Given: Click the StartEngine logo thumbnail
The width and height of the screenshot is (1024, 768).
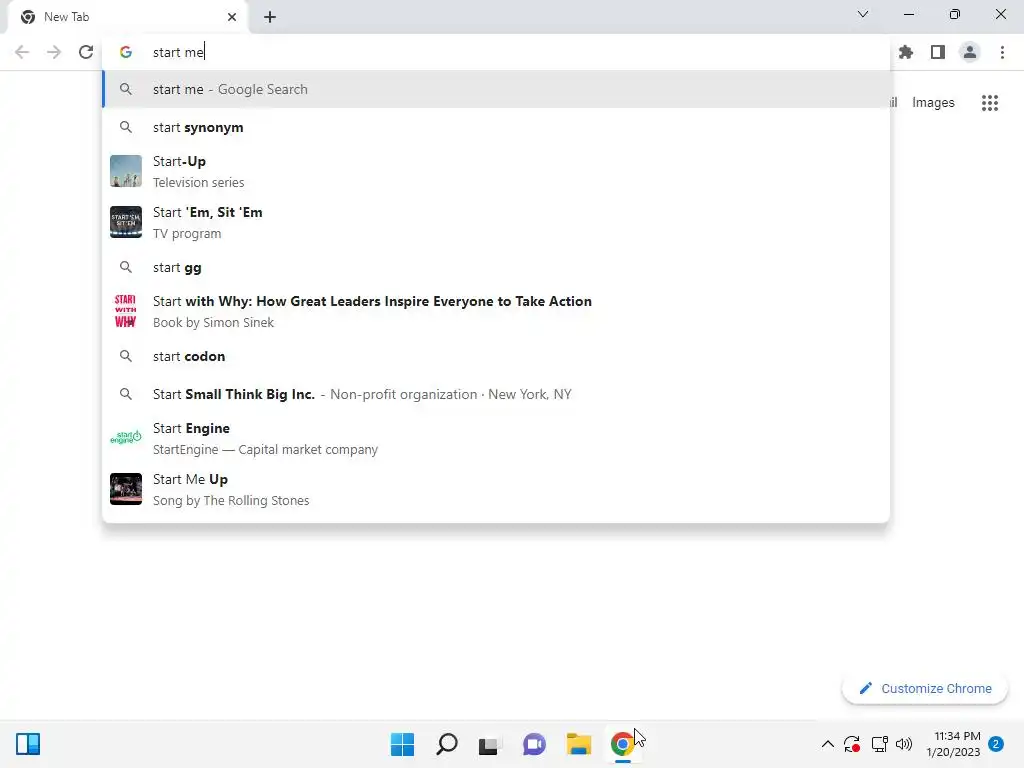Looking at the screenshot, I should click(x=126, y=438).
